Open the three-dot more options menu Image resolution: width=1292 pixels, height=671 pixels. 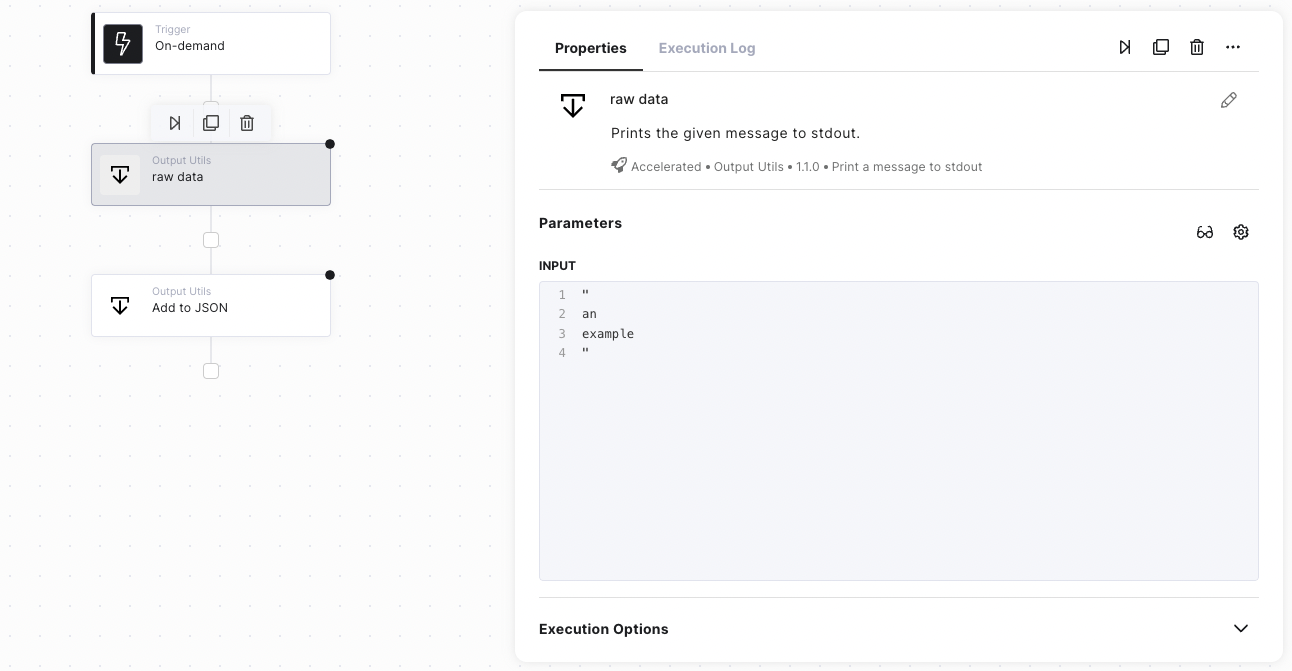(1233, 47)
